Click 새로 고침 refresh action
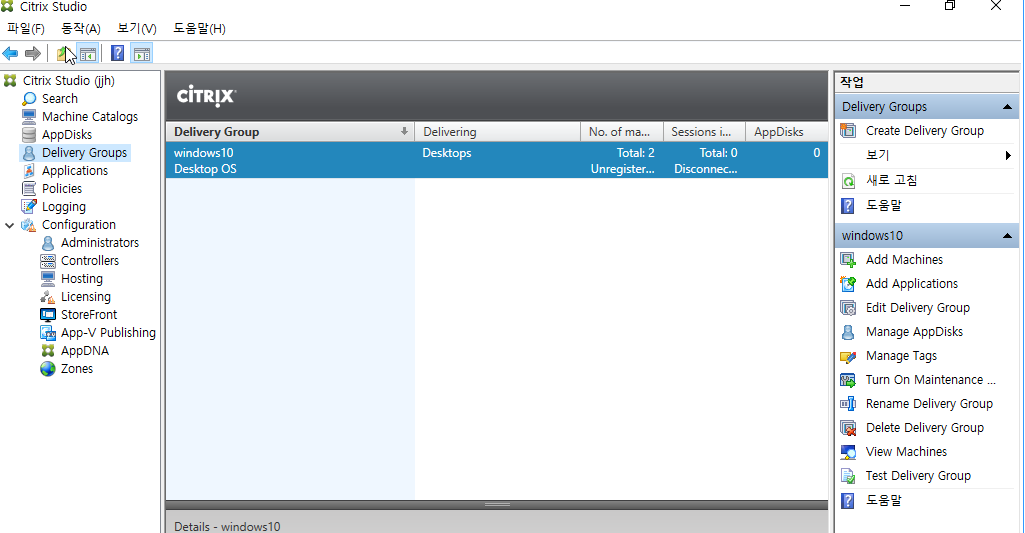 [x=892, y=180]
